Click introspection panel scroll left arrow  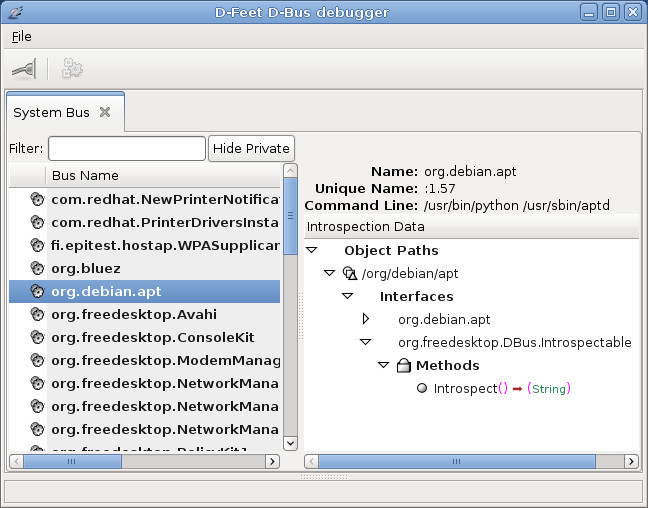[x=311, y=461]
